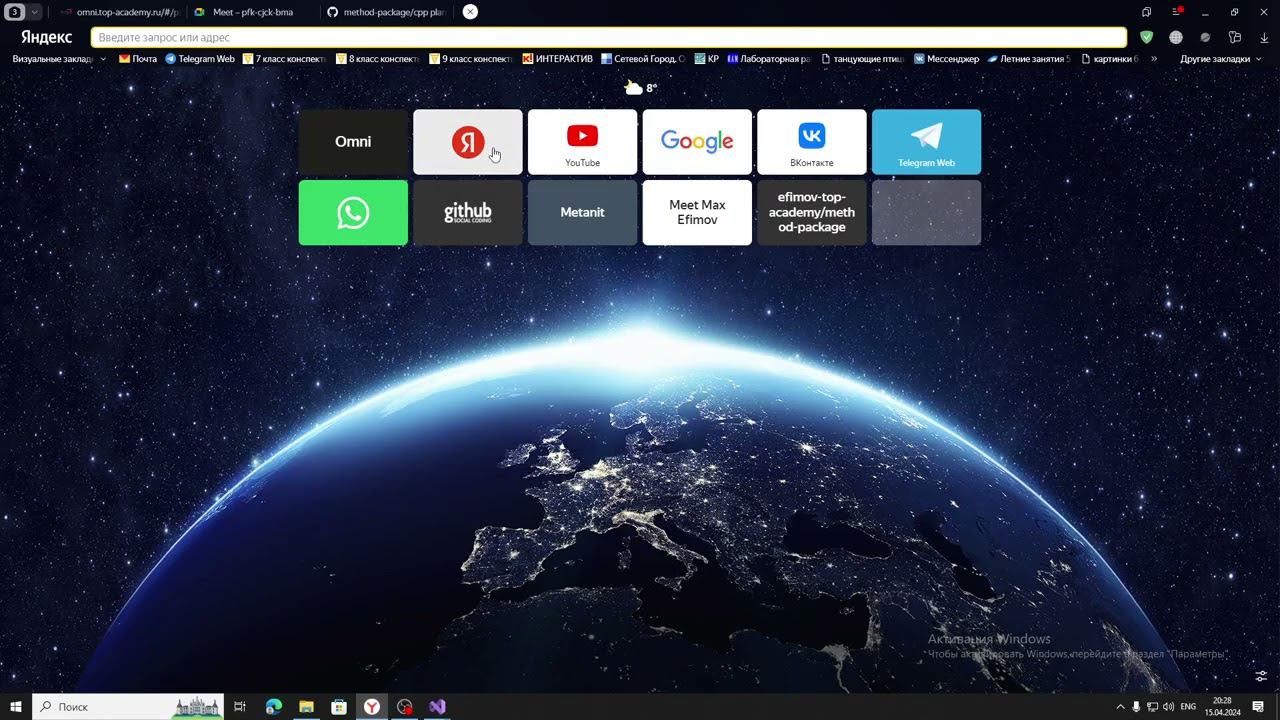Expand the 'Визуальные закладки' bookmark folder
This screenshot has width=1280, height=720.
(x=58, y=59)
